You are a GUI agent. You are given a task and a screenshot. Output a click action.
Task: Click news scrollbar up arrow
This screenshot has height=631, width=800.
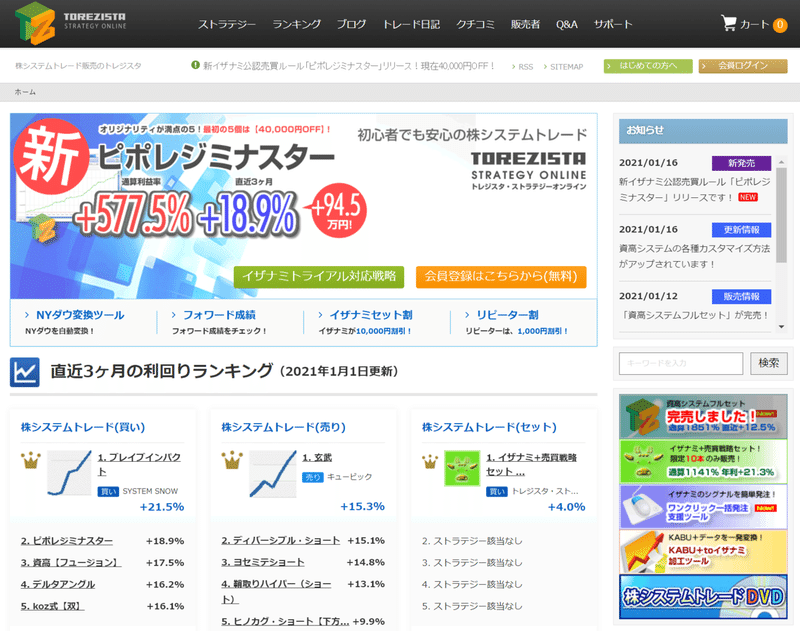pos(781,162)
